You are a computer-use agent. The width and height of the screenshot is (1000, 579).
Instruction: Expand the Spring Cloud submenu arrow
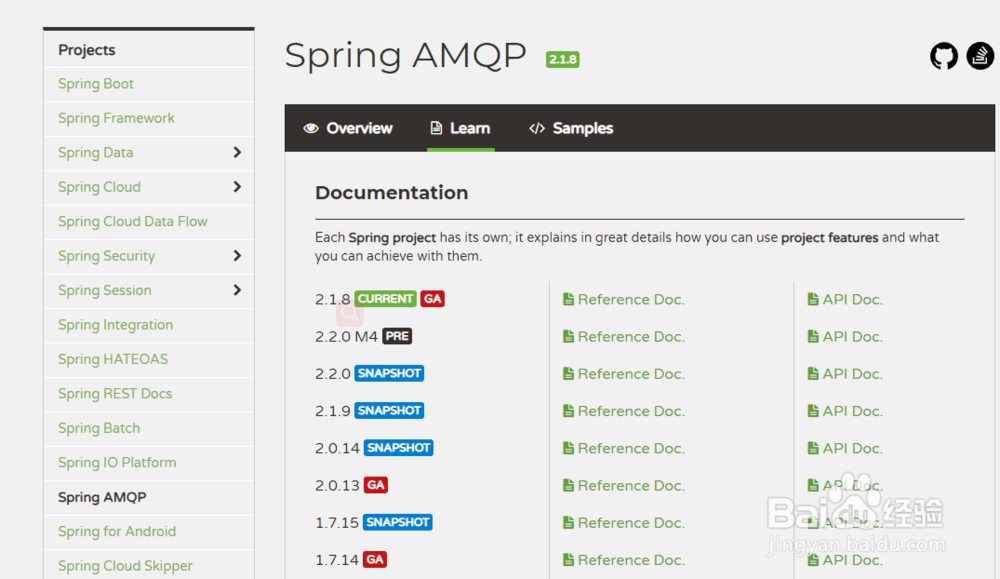tap(237, 187)
